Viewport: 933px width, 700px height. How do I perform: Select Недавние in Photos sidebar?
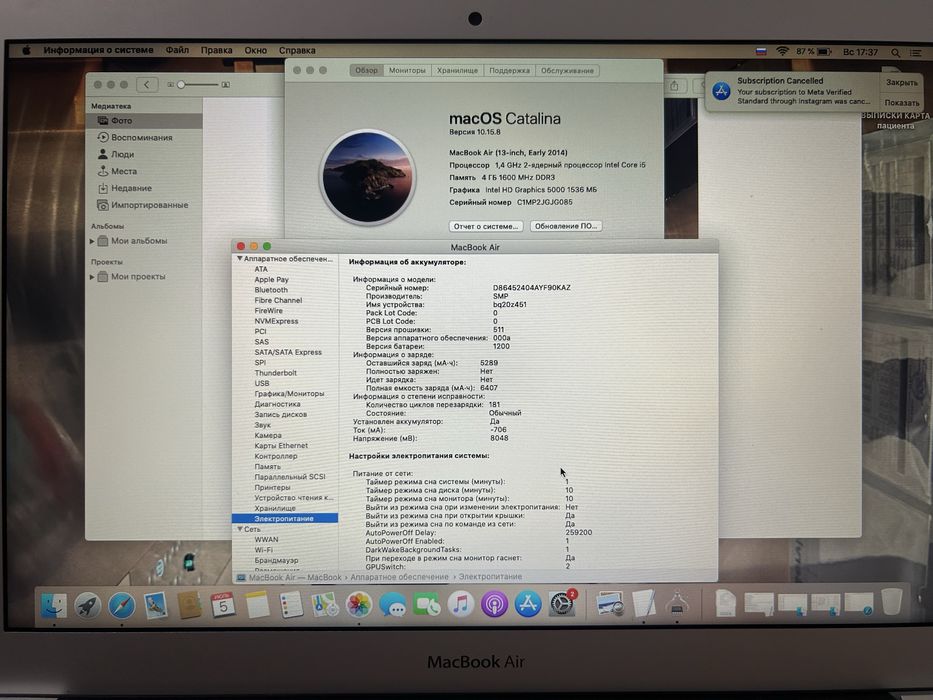click(x=145, y=188)
